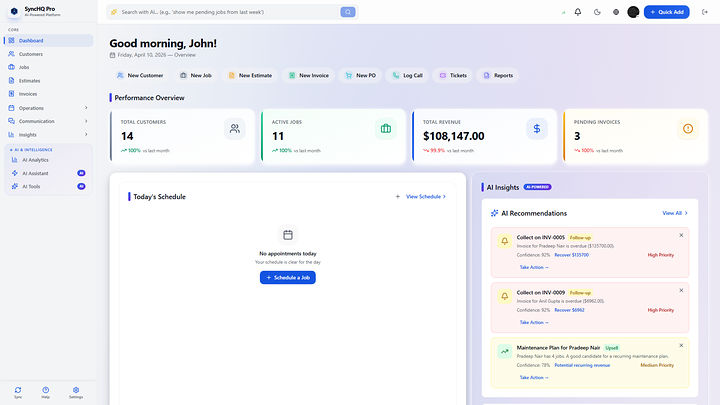Click Recover $6962 link
Screen dimensions: 720x405
569,310
